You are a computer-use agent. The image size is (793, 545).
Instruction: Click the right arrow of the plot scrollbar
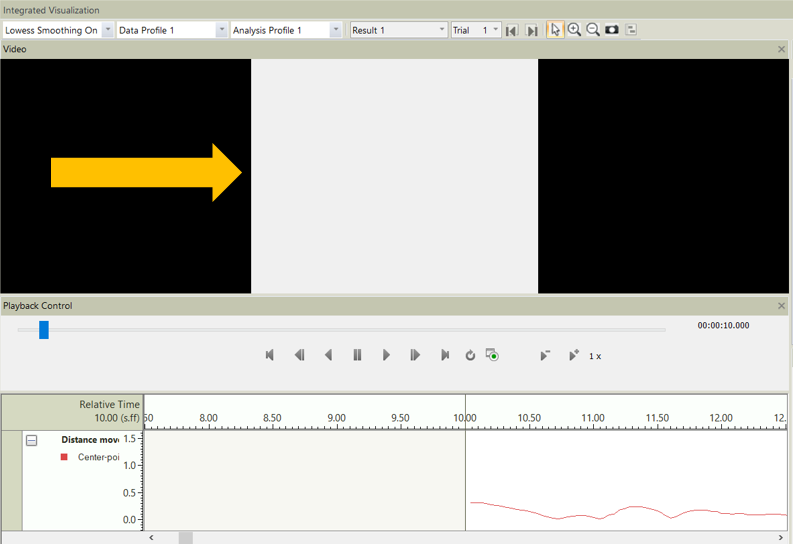click(x=781, y=537)
